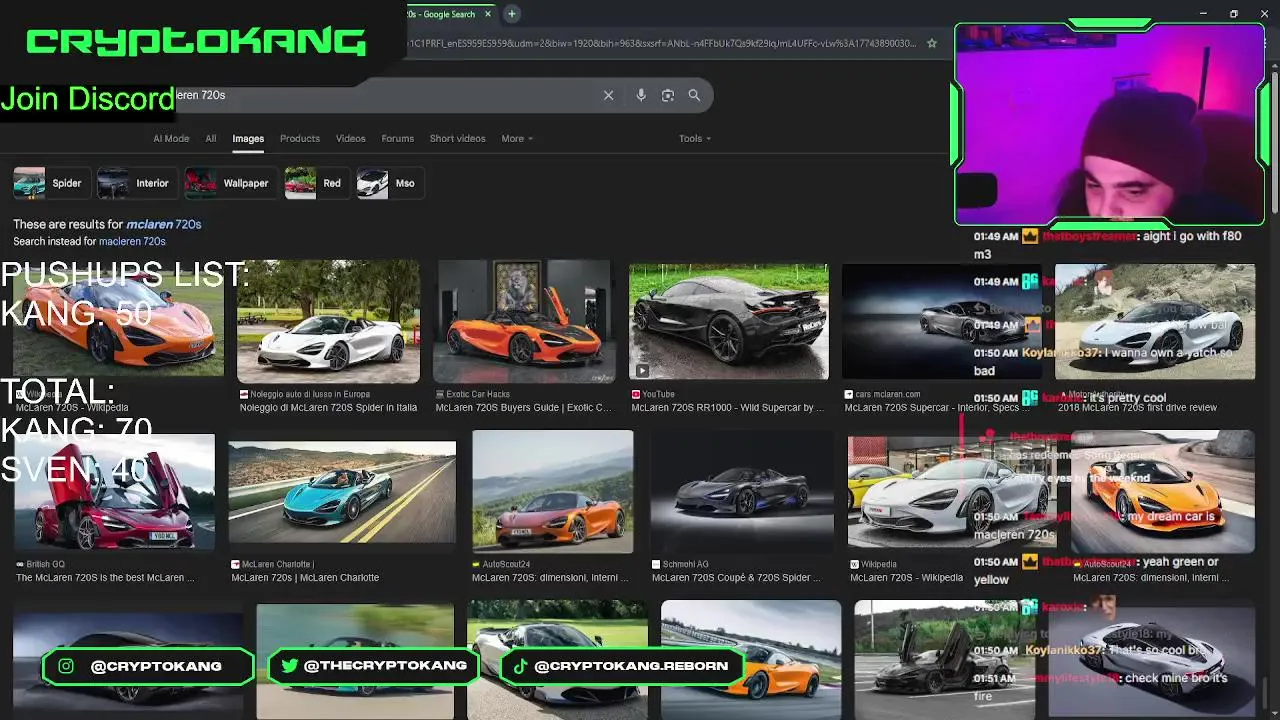The width and height of the screenshot is (1280, 720).
Task: Open the black 720S RR1000 YouTube thumbnail
Action: pyautogui.click(x=729, y=322)
